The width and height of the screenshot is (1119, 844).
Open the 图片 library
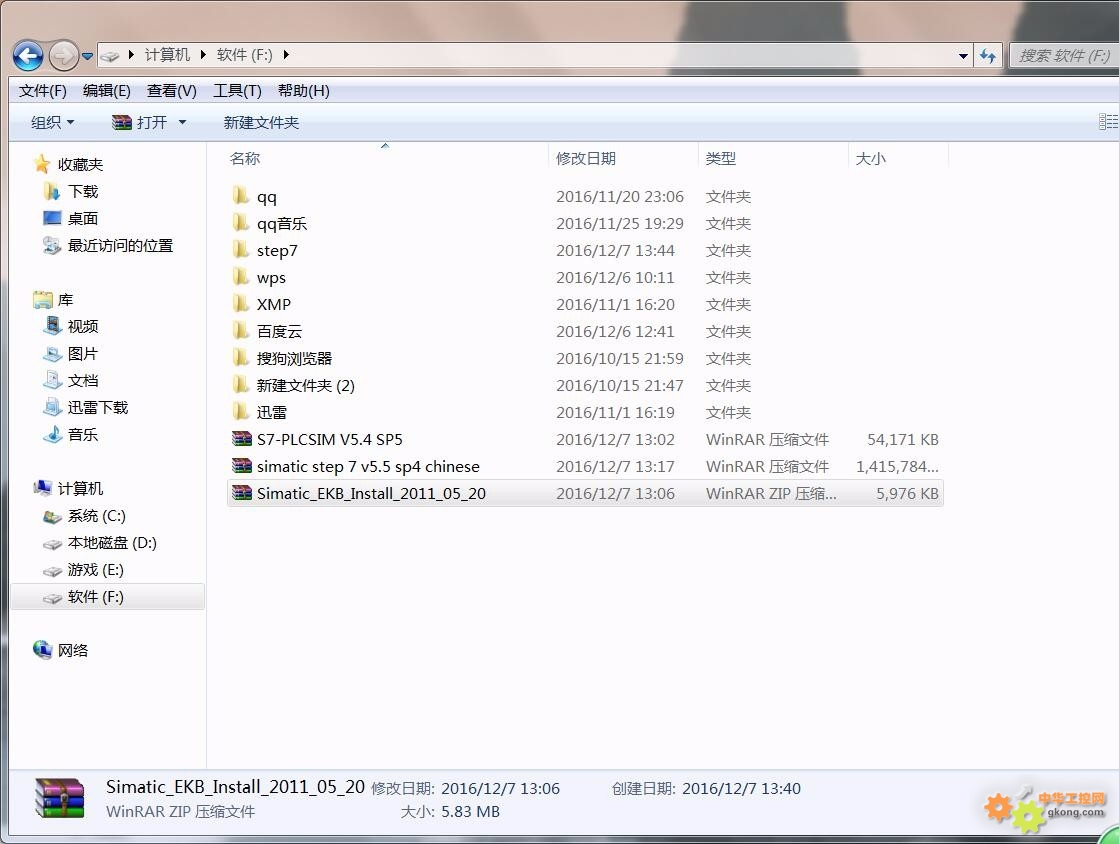pos(82,354)
